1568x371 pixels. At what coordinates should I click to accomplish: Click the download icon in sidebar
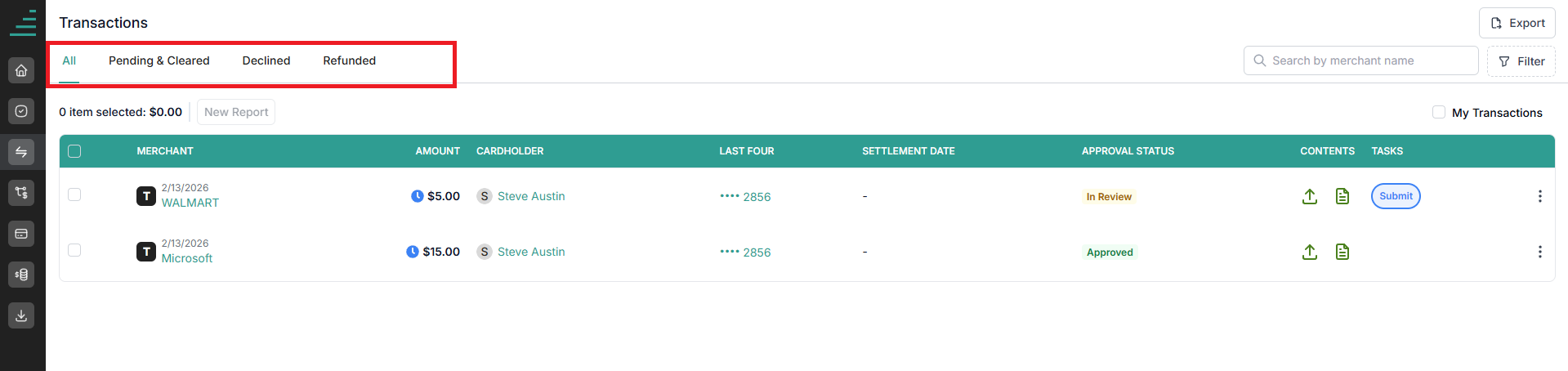coord(21,315)
